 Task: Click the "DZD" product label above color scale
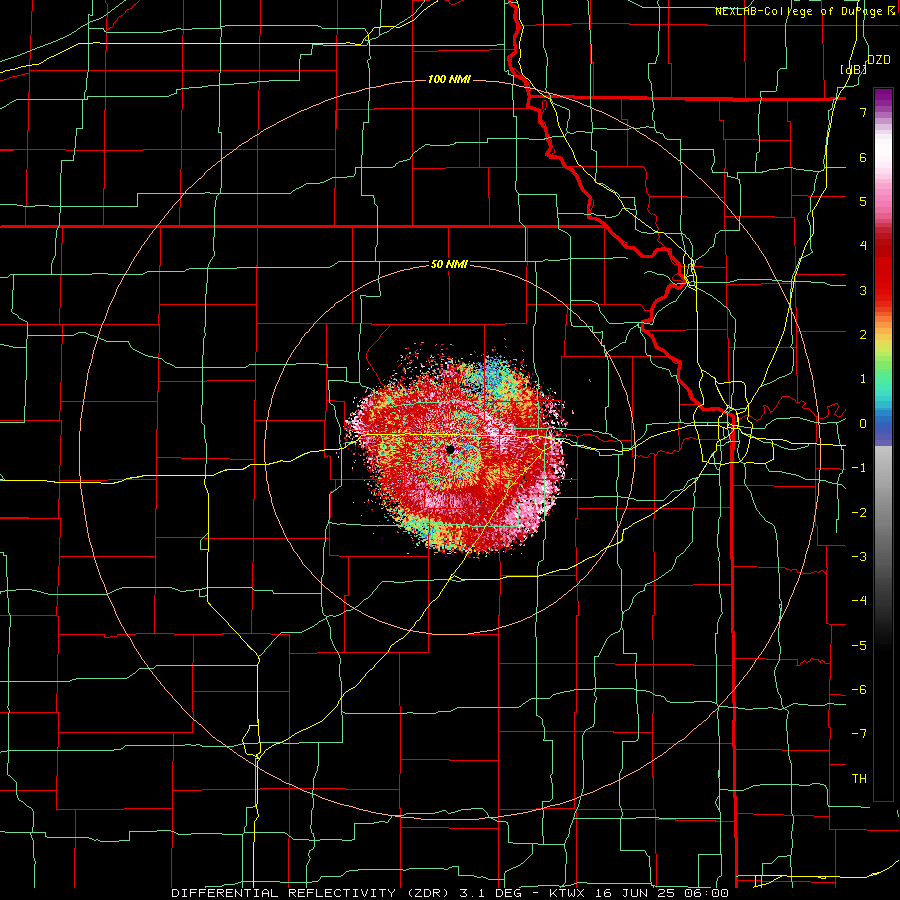[x=879, y=60]
